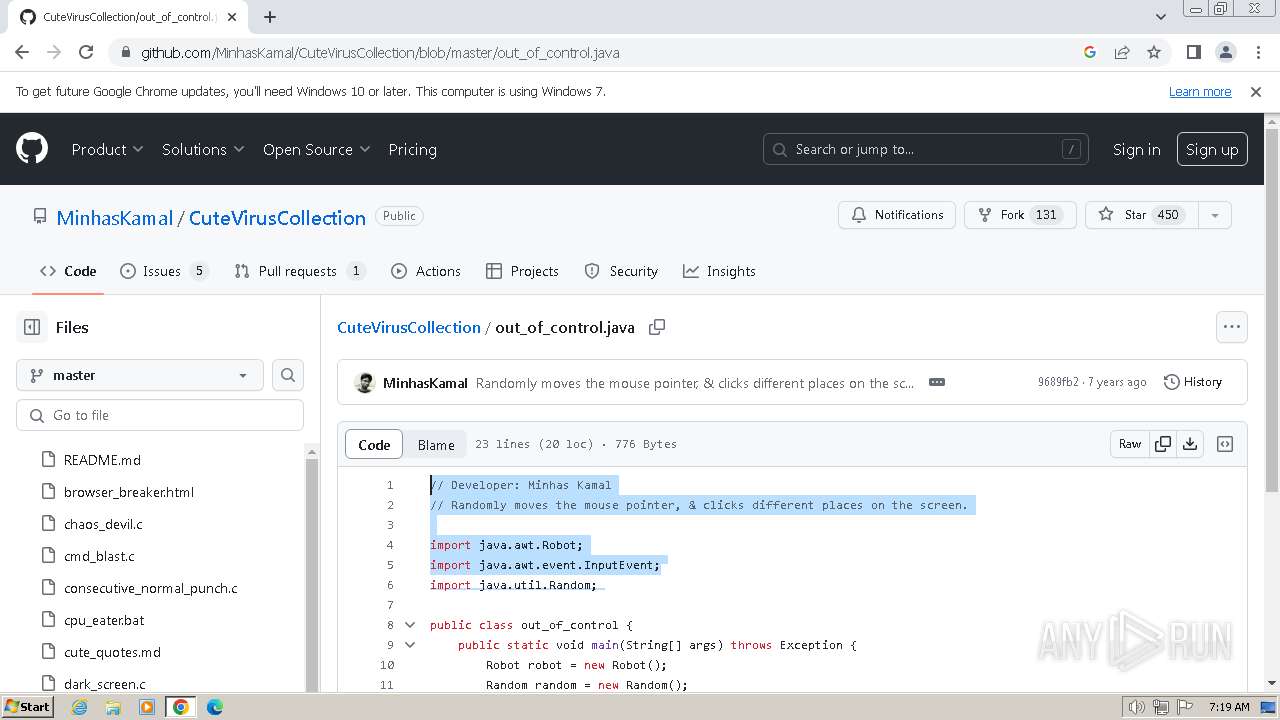Expand commit message ellipsis
Screen dimensions: 1280x720
(x=937, y=382)
